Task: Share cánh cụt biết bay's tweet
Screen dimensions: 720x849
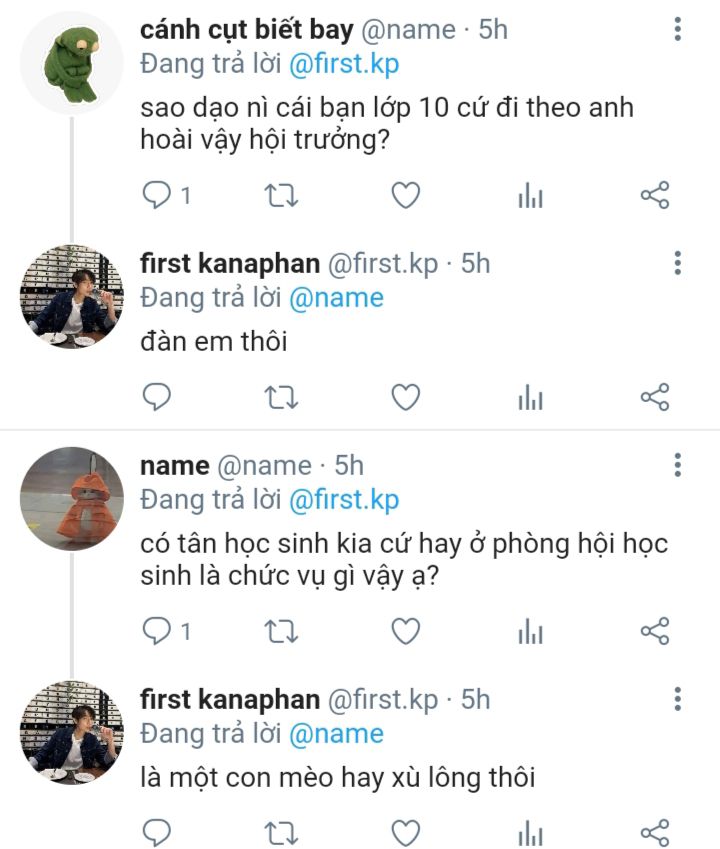Action: pos(654,196)
